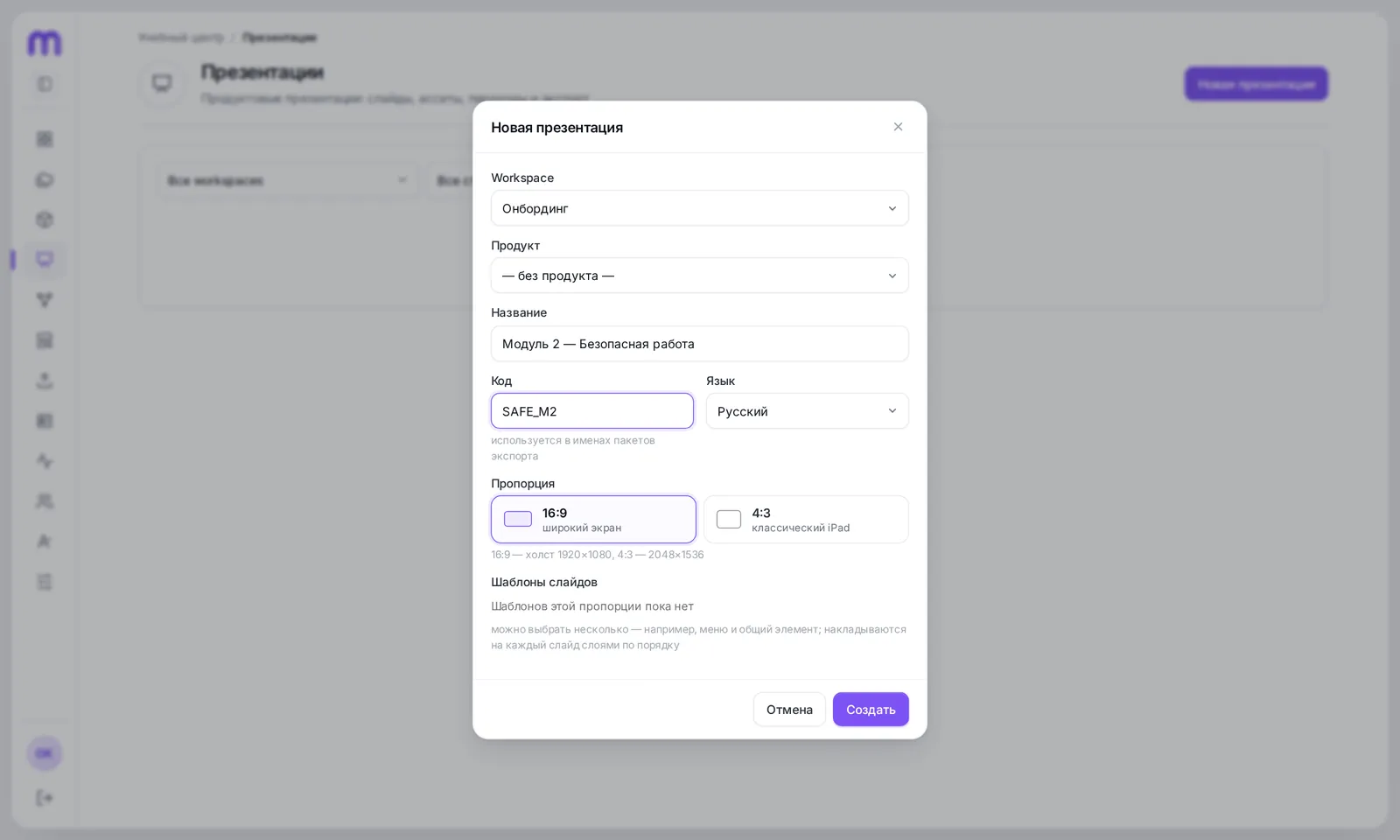This screenshot has width=1400, height=840.
Task: Open the Presentations monitor icon in sidebar
Action: pos(45,260)
